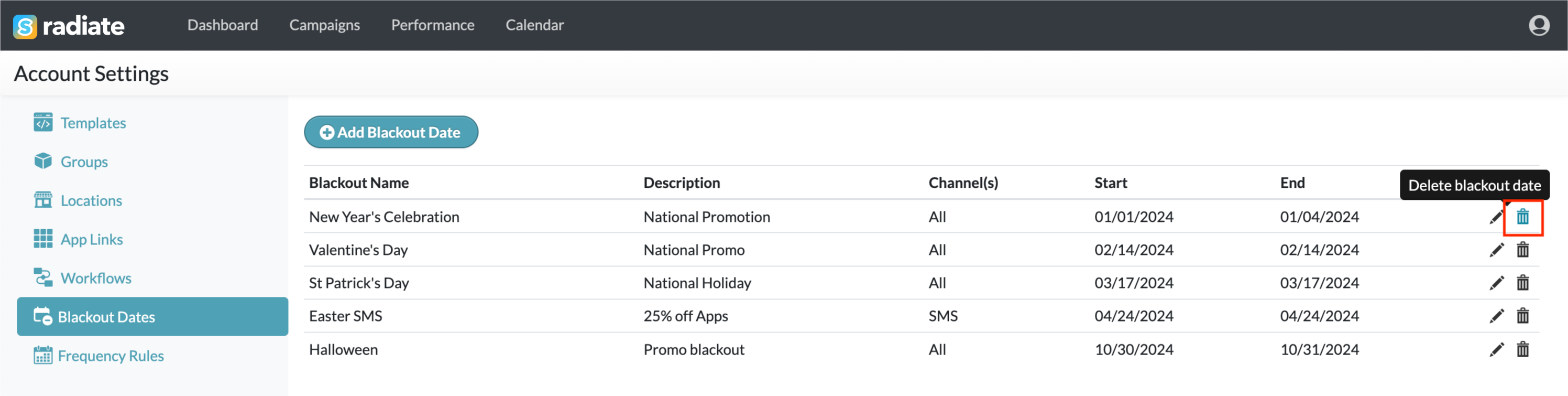Click the Workflows sidebar icon
The height and width of the screenshot is (396, 1568).
pos(42,278)
